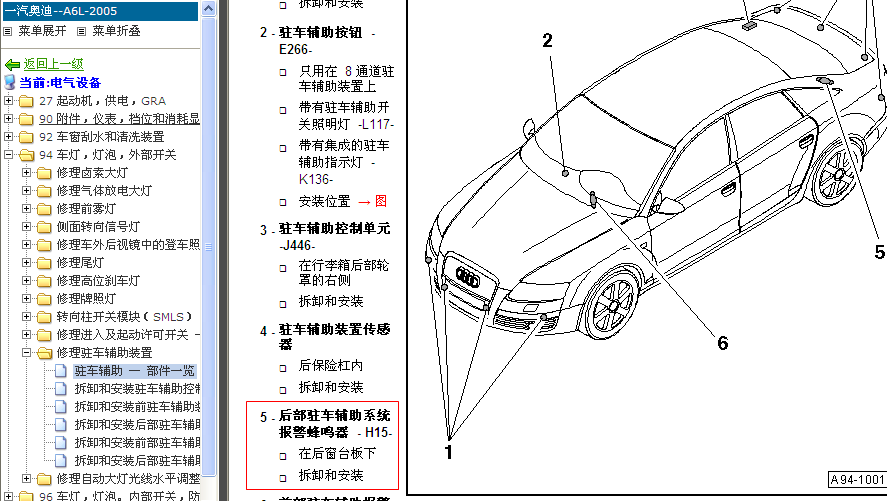Click the 驻车辅助控制单元 -J446- heading
The image size is (887, 501).
(334, 236)
